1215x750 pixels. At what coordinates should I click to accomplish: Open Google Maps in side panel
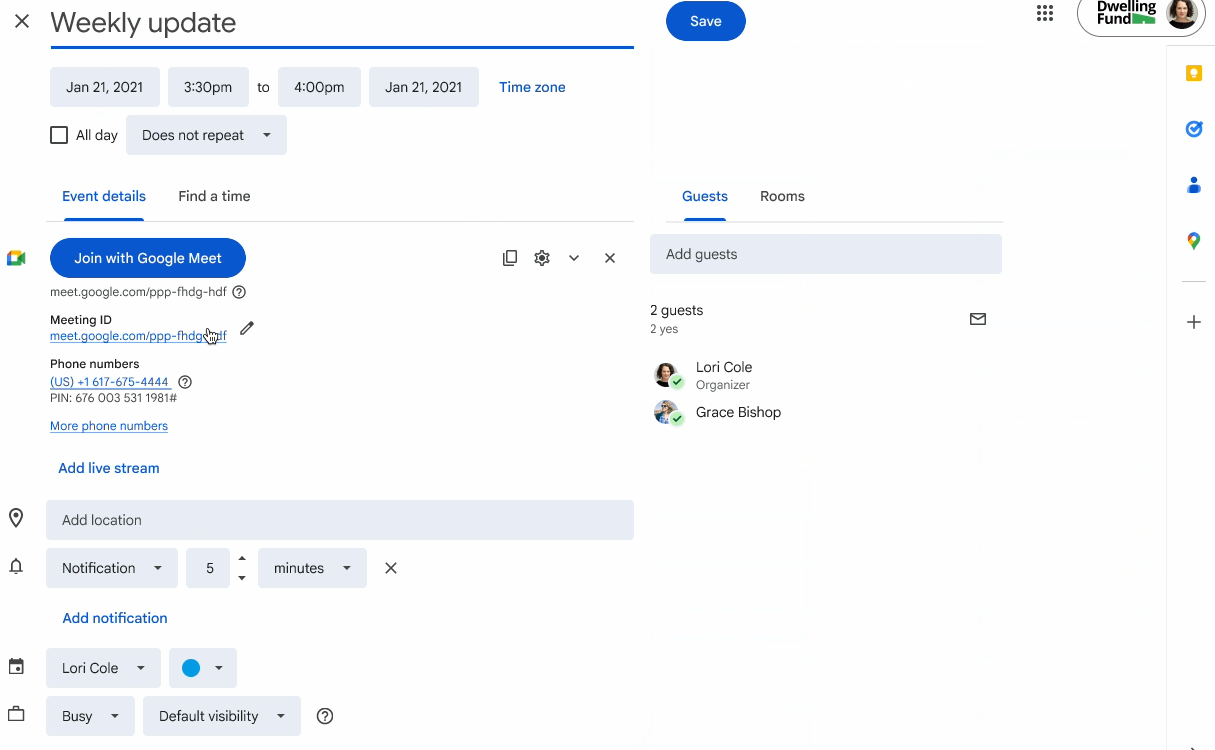click(x=1193, y=241)
